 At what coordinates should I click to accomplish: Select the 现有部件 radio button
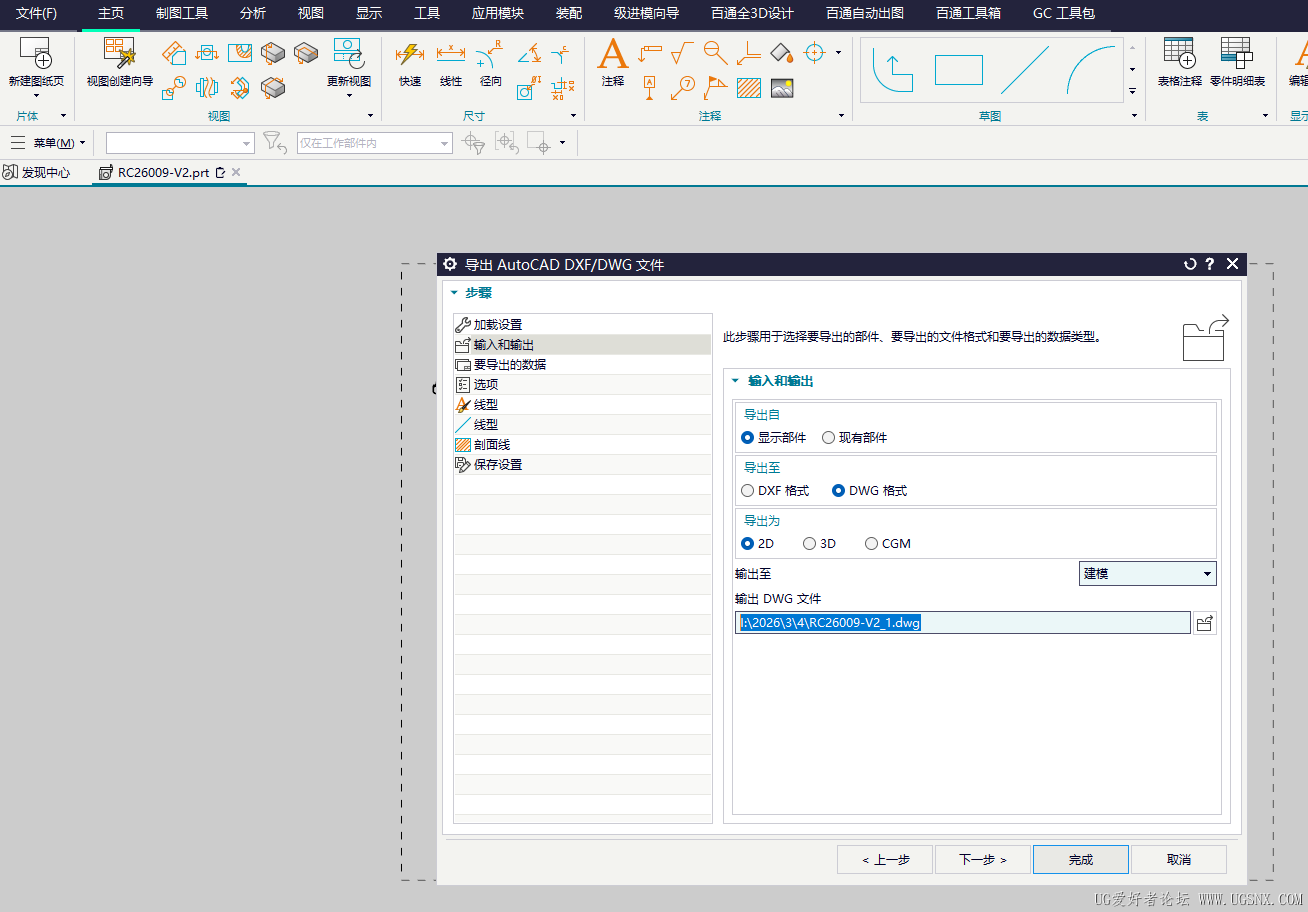point(828,437)
